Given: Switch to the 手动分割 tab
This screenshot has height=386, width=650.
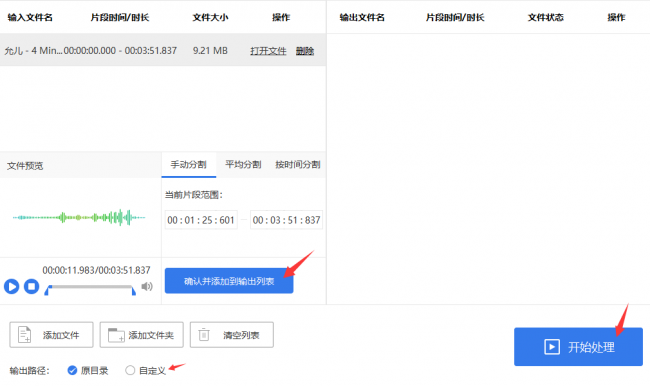Looking at the screenshot, I should coord(189,165).
